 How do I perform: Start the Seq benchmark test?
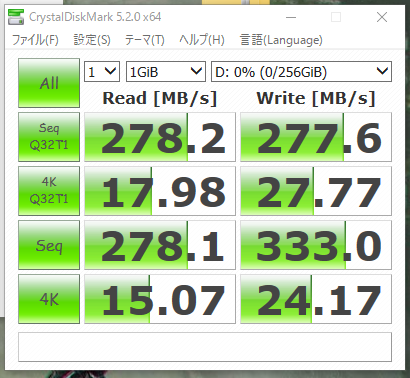click(49, 245)
